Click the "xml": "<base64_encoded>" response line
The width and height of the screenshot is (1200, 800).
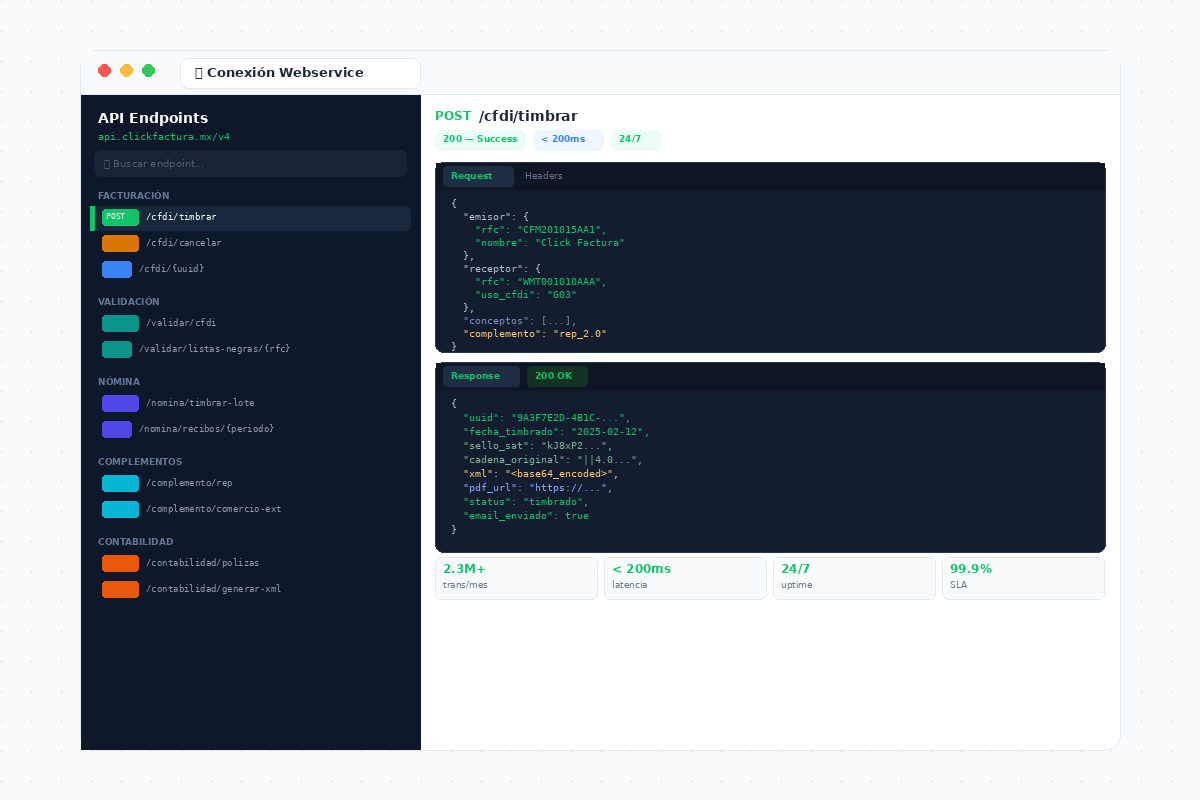pos(541,474)
